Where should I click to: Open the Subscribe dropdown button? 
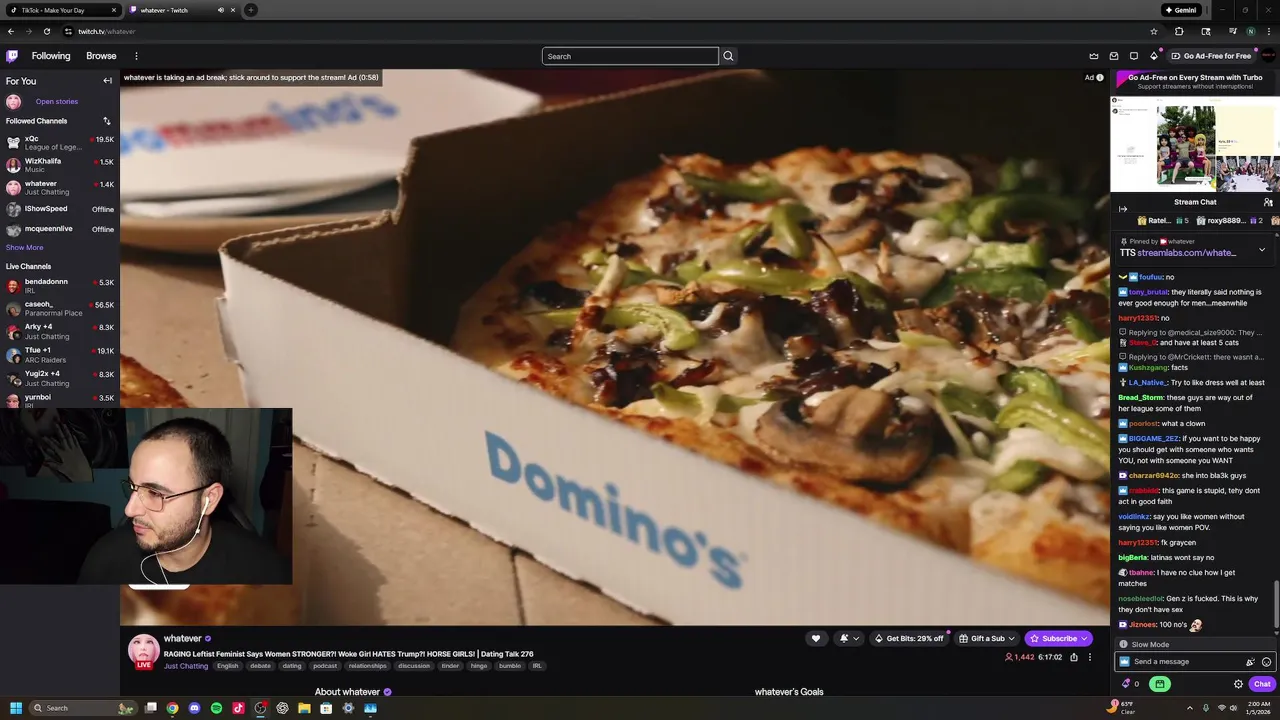click(x=1059, y=638)
